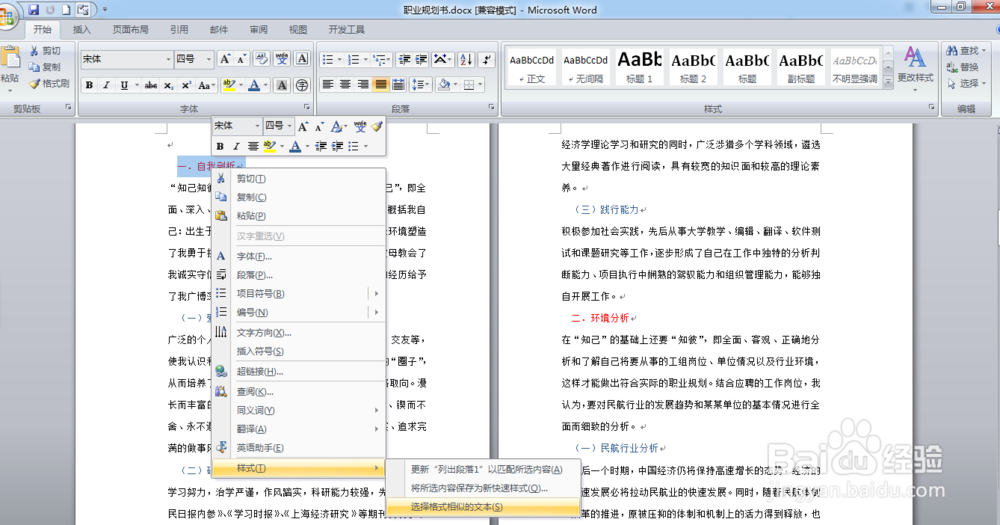Screen dimensions: 1000x525
Task: Apply the 标题 2 heading style
Action: tap(693, 67)
